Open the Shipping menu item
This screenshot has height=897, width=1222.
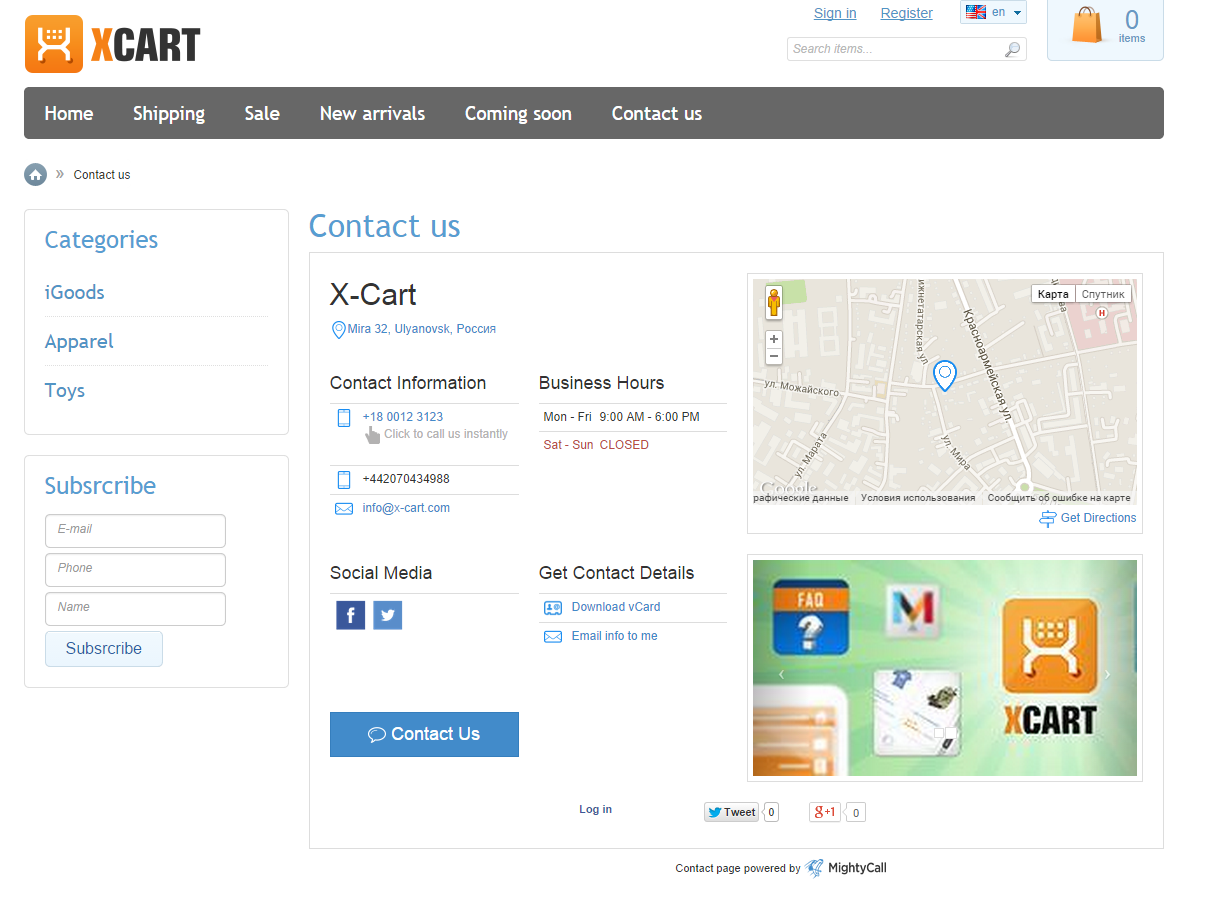pos(169,114)
